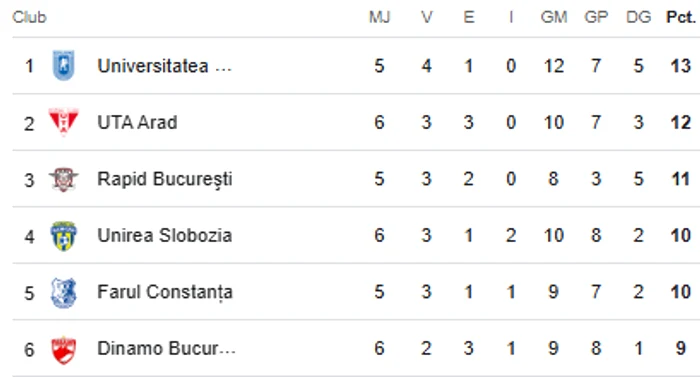
Task: Click the Farul Constanța blue crest
Action: coord(63,292)
